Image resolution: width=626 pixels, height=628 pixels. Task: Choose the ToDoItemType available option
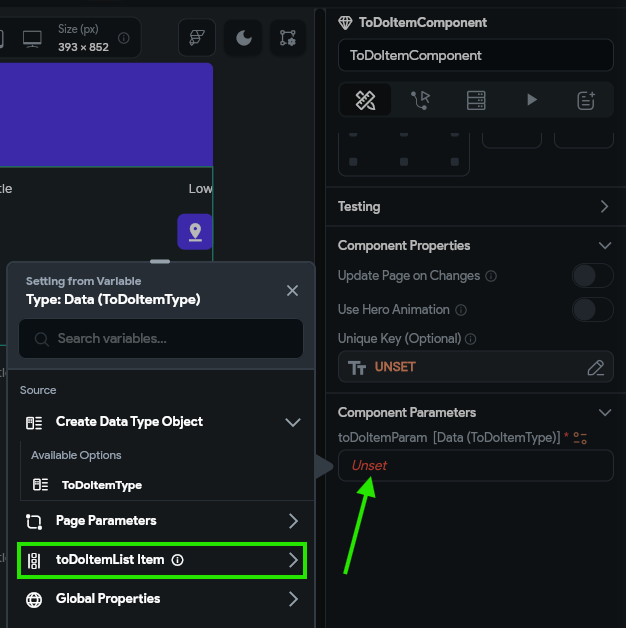click(x=102, y=485)
